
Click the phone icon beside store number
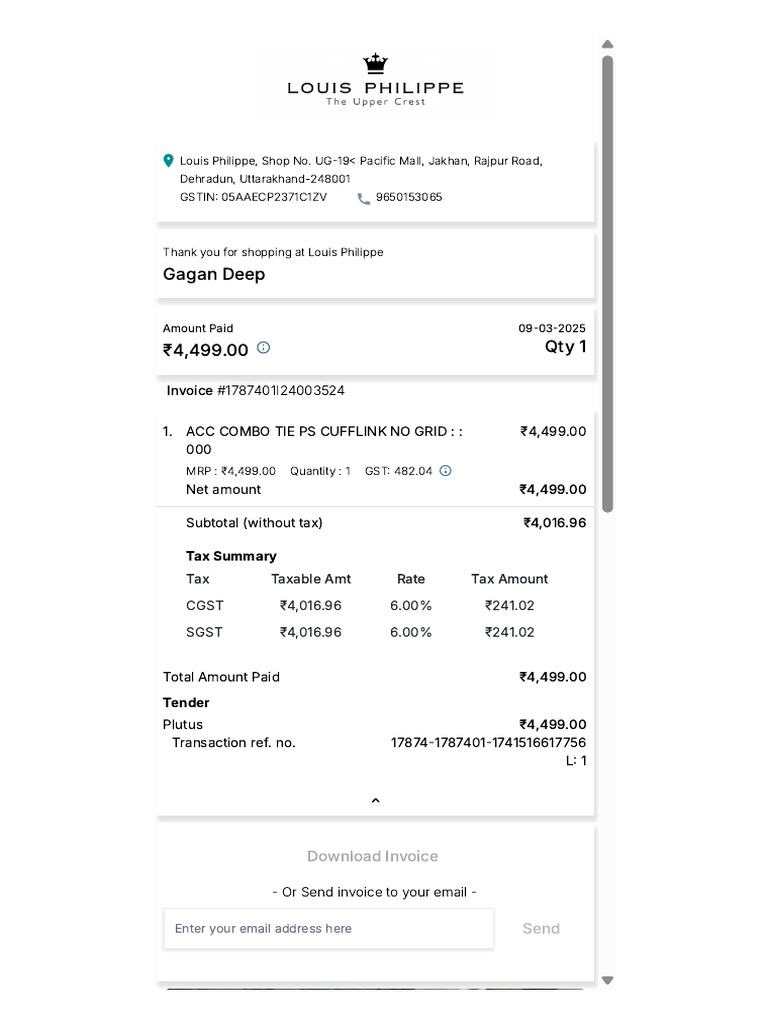point(363,198)
